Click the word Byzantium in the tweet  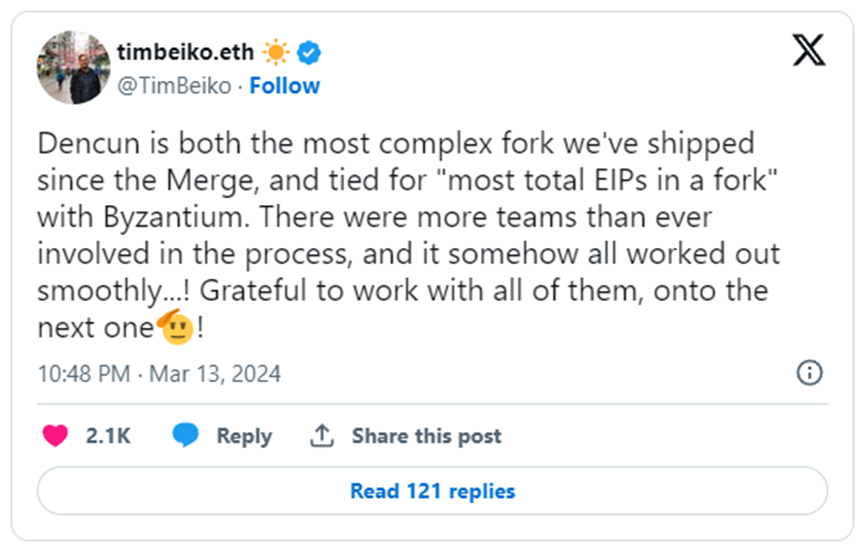tap(177, 218)
